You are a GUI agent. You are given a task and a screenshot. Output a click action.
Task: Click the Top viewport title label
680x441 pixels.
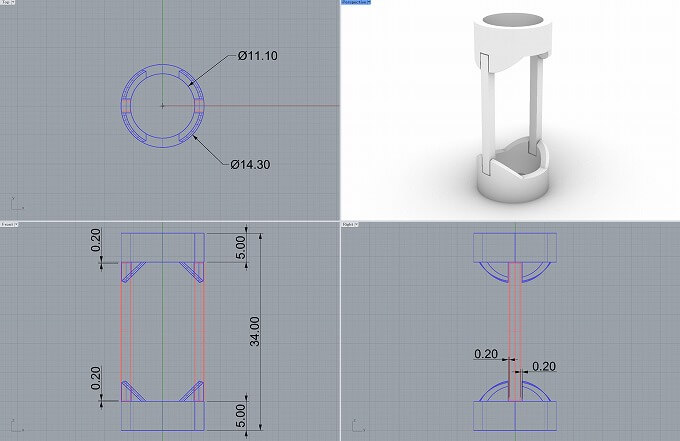(x=7, y=3)
